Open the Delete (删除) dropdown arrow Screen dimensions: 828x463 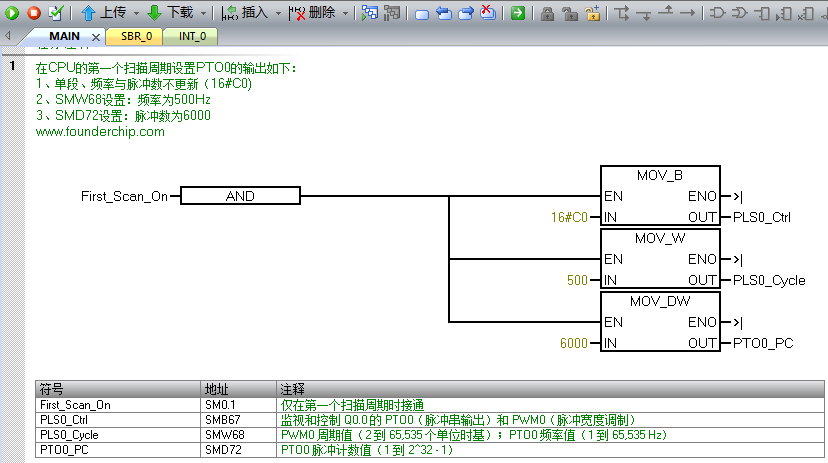[345, 14]
